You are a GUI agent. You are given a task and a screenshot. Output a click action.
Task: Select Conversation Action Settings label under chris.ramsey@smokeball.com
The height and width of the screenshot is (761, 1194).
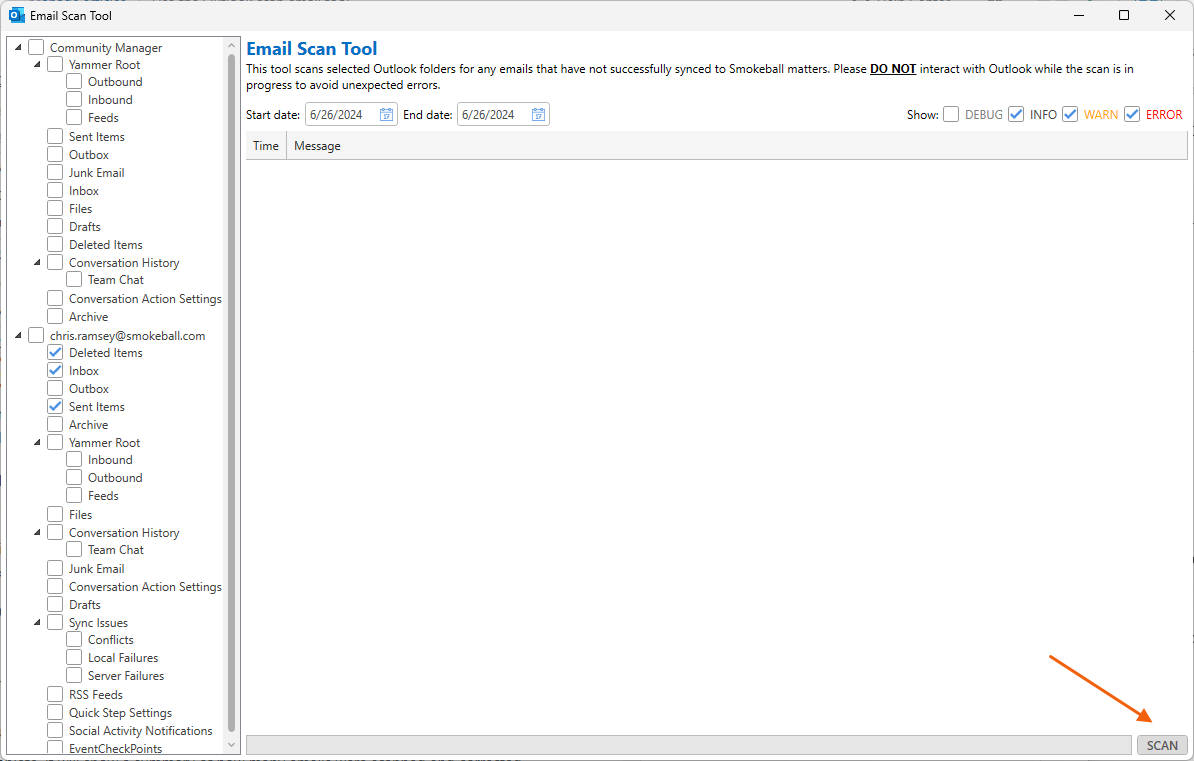tap(145, 587)
